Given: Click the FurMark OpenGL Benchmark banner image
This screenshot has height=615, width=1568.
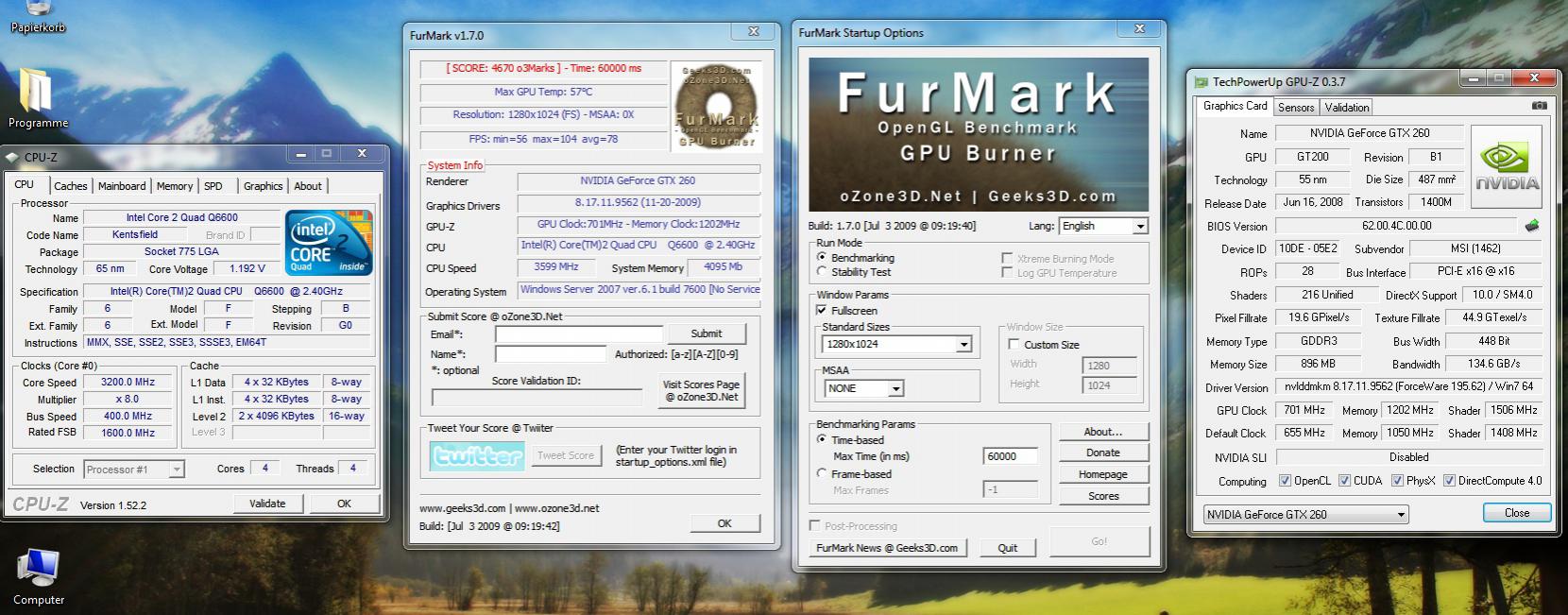Looking at the screenshot, I should coord(978,134).
